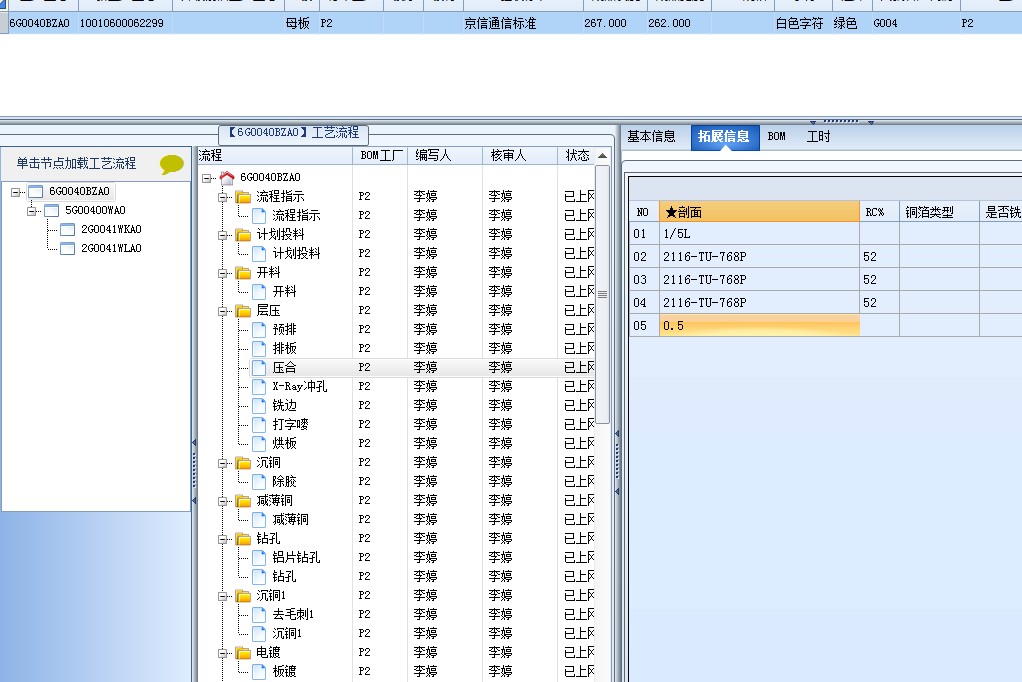1022x682 pixels.
Task: Click the document icon beside 预排
Action: [x=259, y=329]
